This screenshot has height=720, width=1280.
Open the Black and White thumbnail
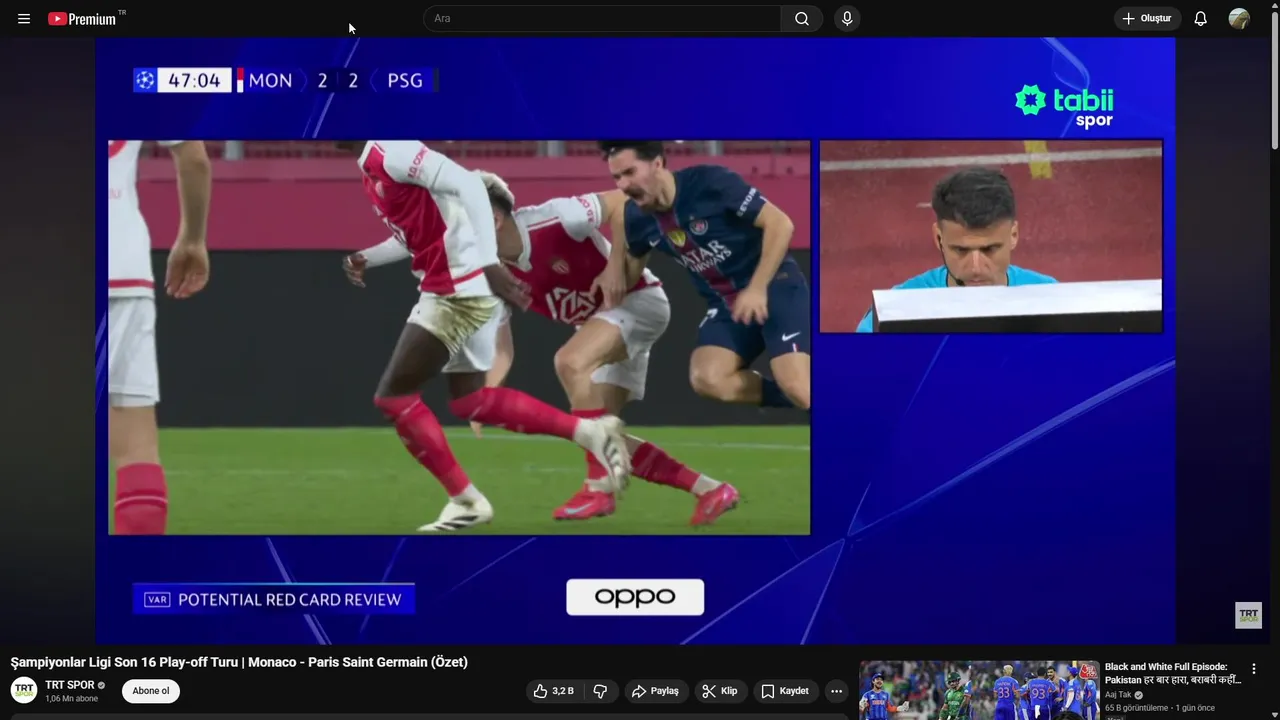point(979,690)
